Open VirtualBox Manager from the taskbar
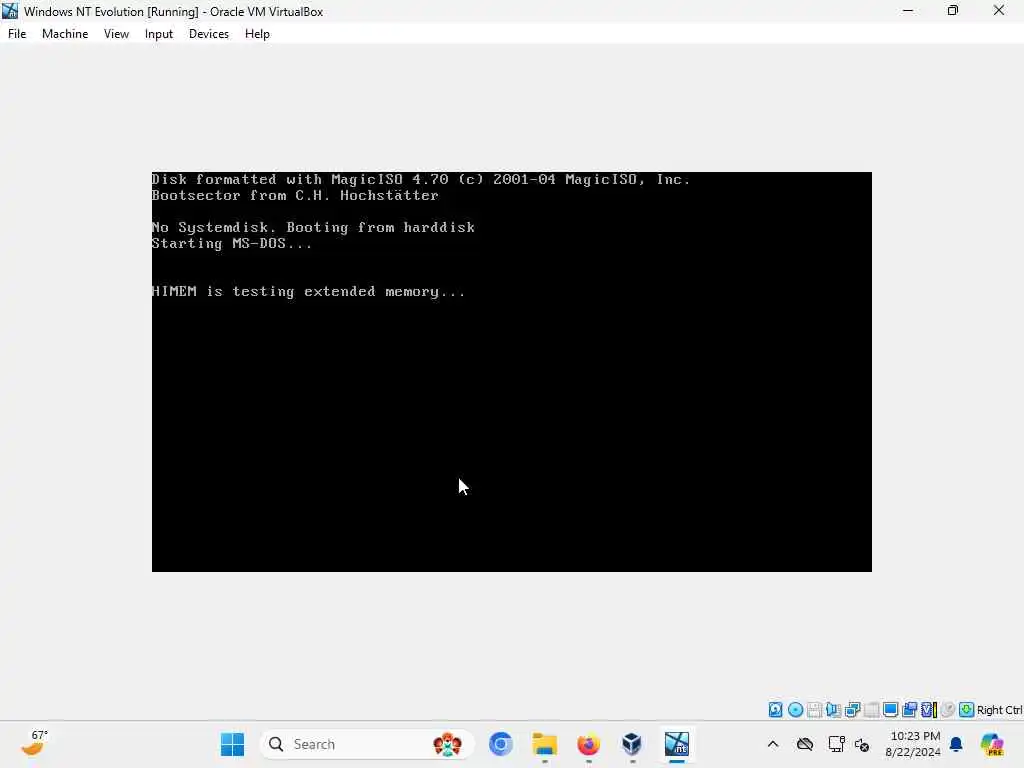 click(x=632, y=744)
